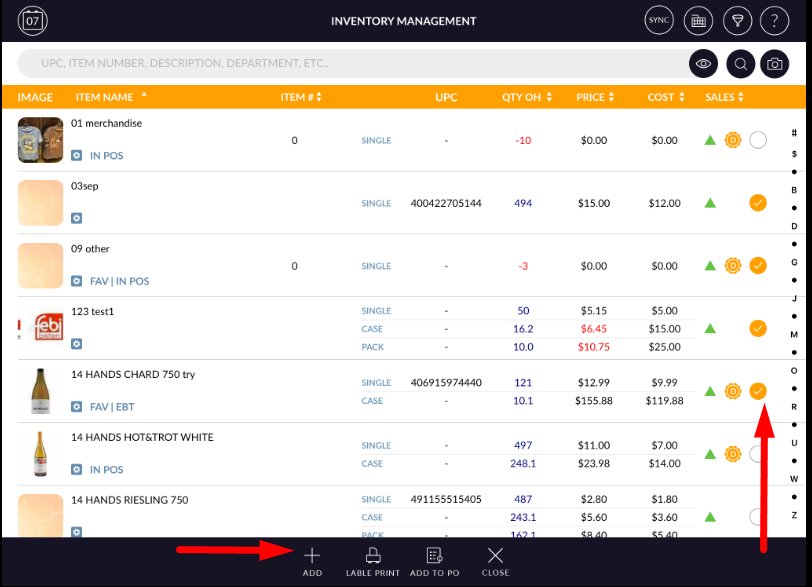Jump to letter M in alphabet index
The height and width of the screenshot is (587, 812).
[x=794, y=334]
